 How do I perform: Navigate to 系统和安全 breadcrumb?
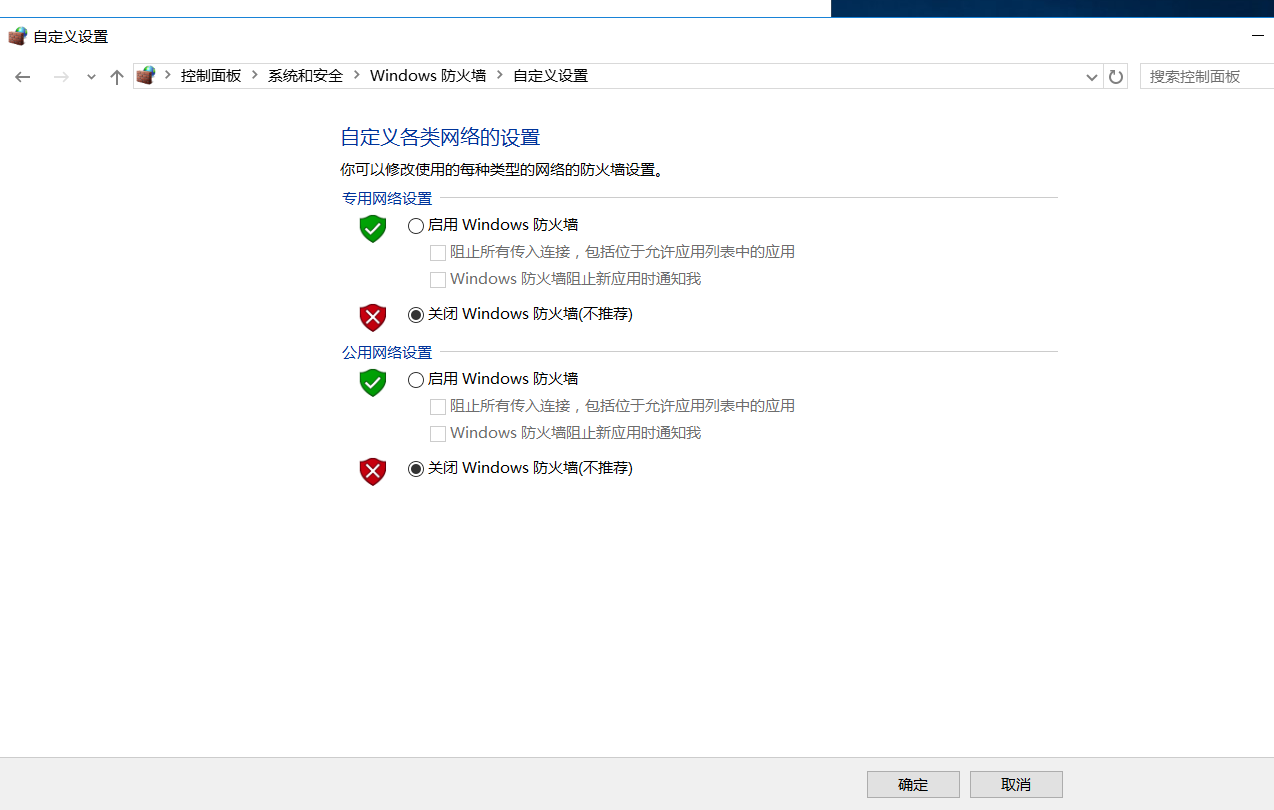(305, 76)
